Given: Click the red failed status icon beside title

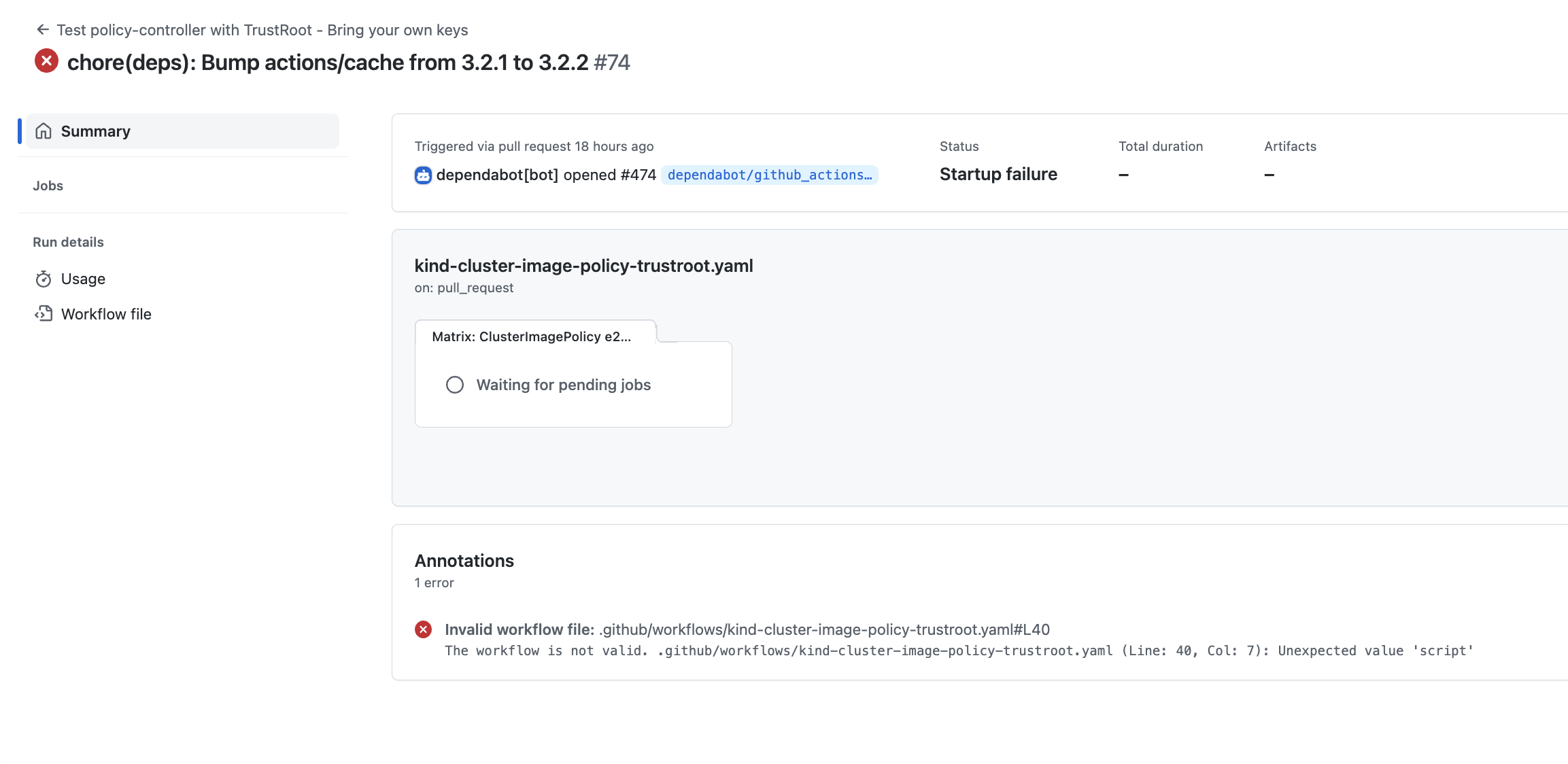Looking at the screenshot, I should coord(46,61).
